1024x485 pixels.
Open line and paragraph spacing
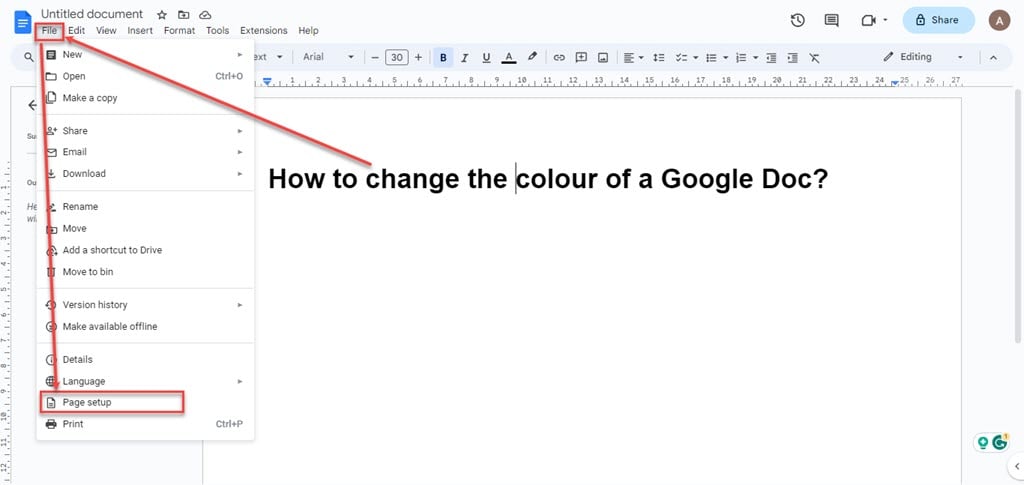click(659, 57)
